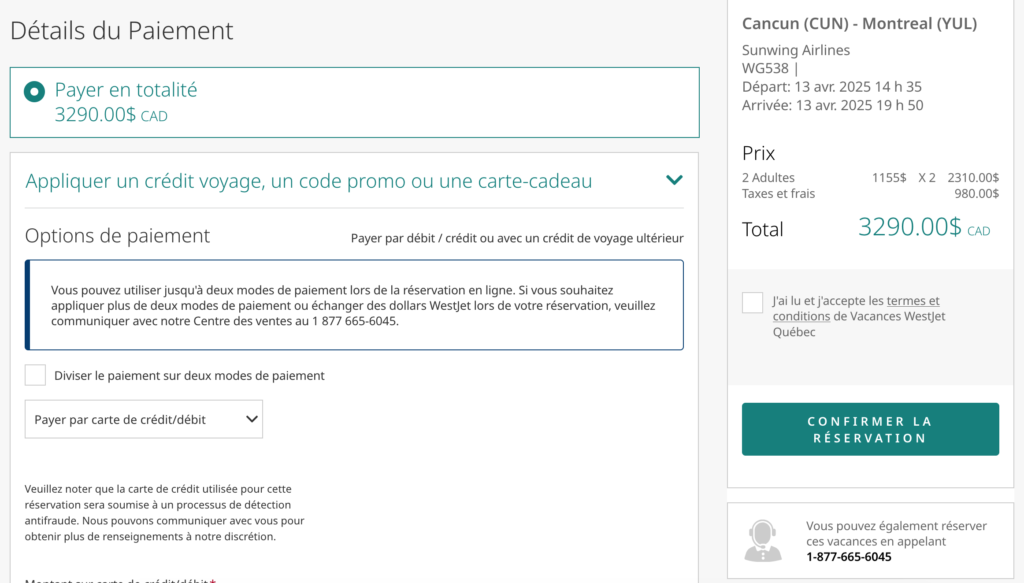Expand the travel credit section chevron

point(674,181)
